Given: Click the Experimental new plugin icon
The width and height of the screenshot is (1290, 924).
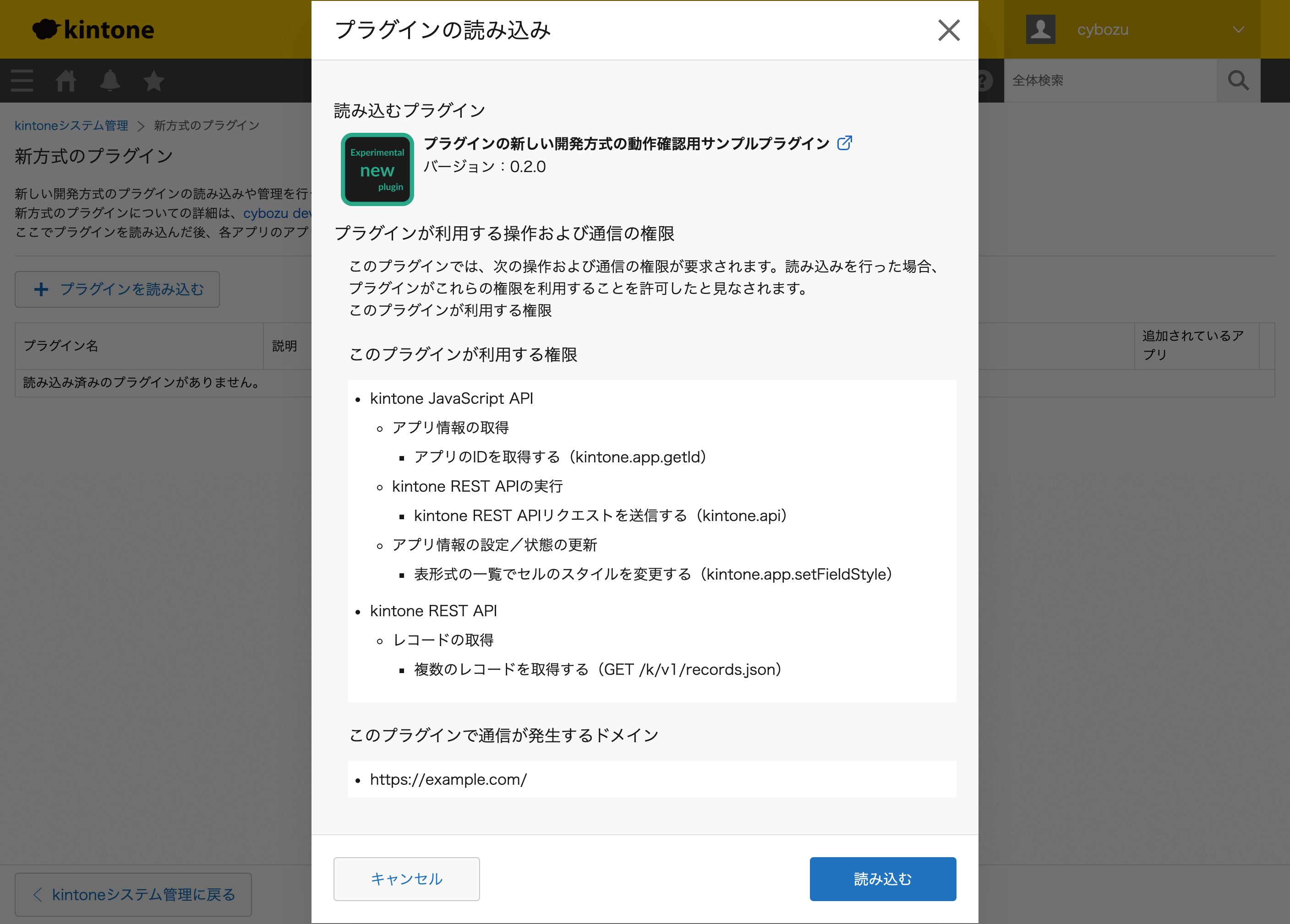Looking at the screenshot, I should pyautogui.click(x=377, y=169).
